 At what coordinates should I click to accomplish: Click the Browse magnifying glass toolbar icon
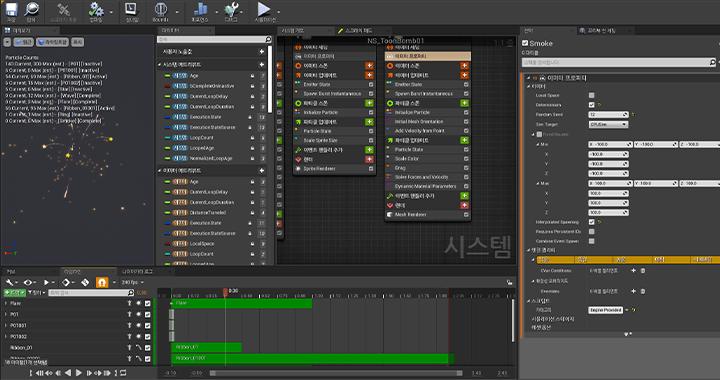click(31, 10)
